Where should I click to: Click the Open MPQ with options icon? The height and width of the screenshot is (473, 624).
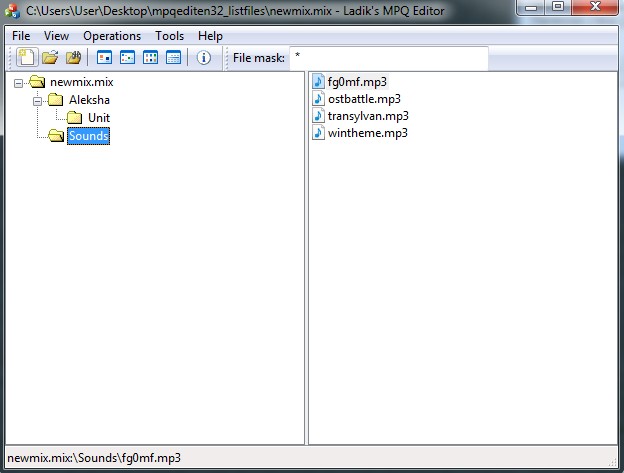pos(74,58)
